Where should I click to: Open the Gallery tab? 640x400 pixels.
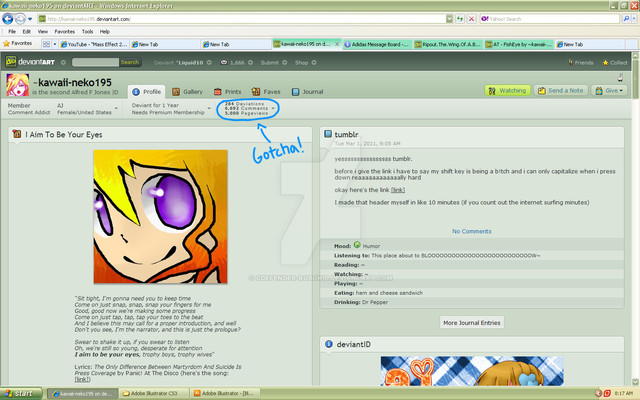(x=187, y=92)
